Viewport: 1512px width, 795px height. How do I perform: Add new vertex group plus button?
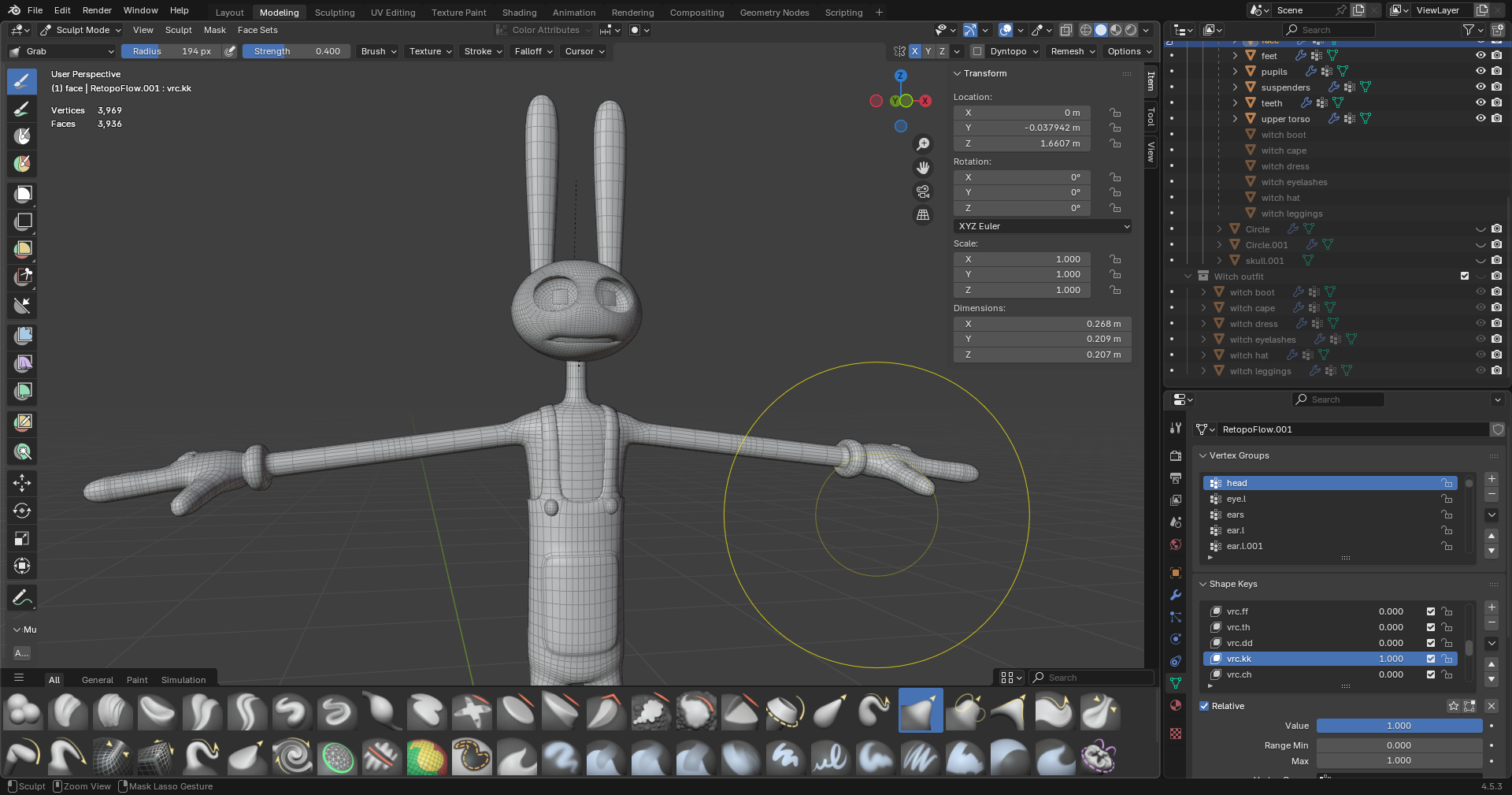[1492, 479]
